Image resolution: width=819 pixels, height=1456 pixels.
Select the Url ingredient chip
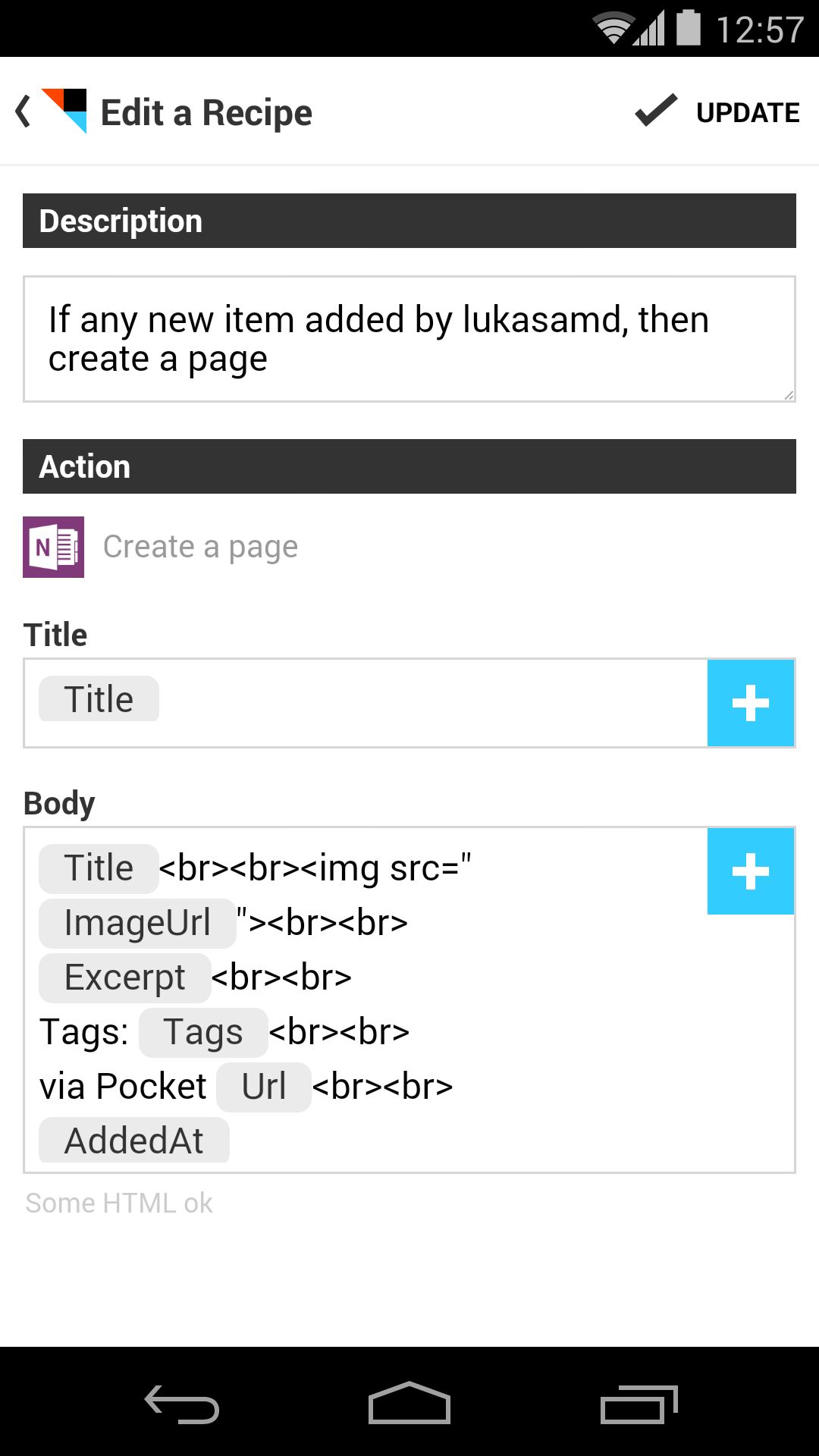click(264, 1087)
